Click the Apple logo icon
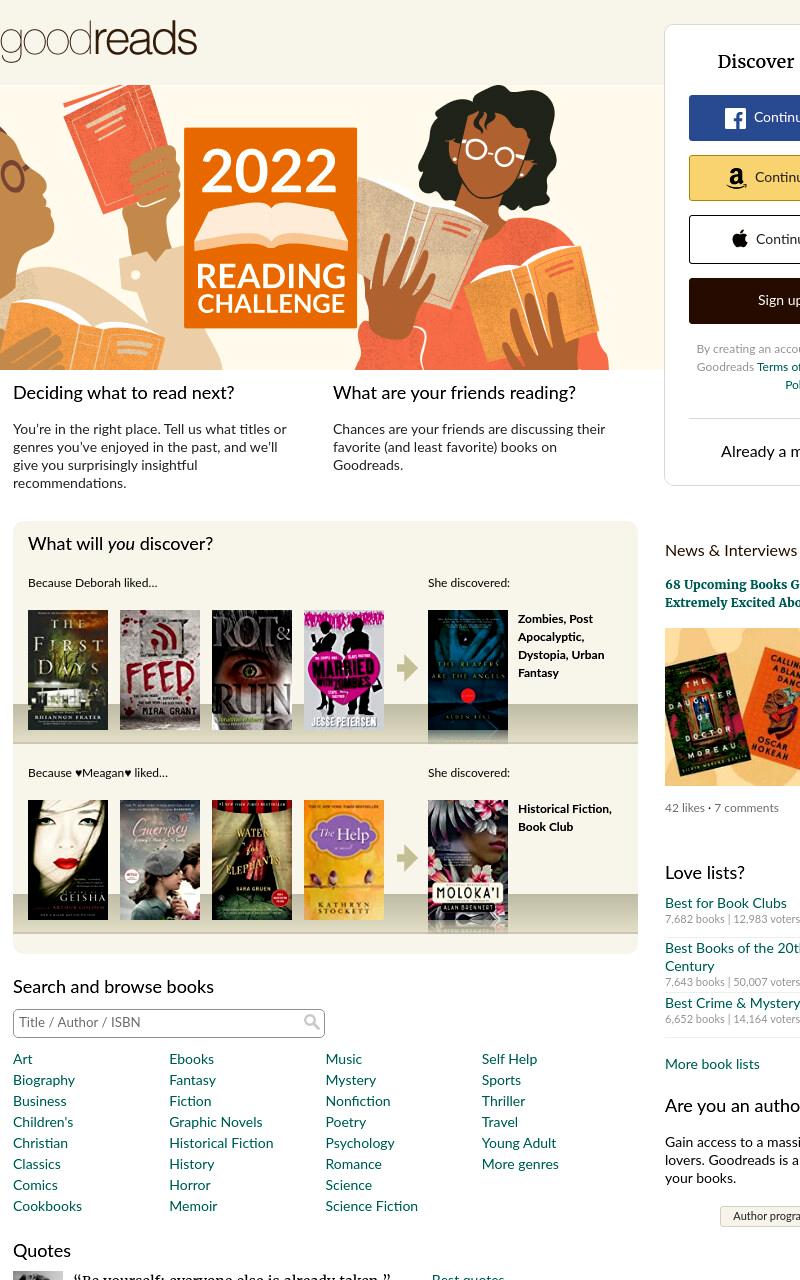800x1280 pixels. click(x=740, y=239)
